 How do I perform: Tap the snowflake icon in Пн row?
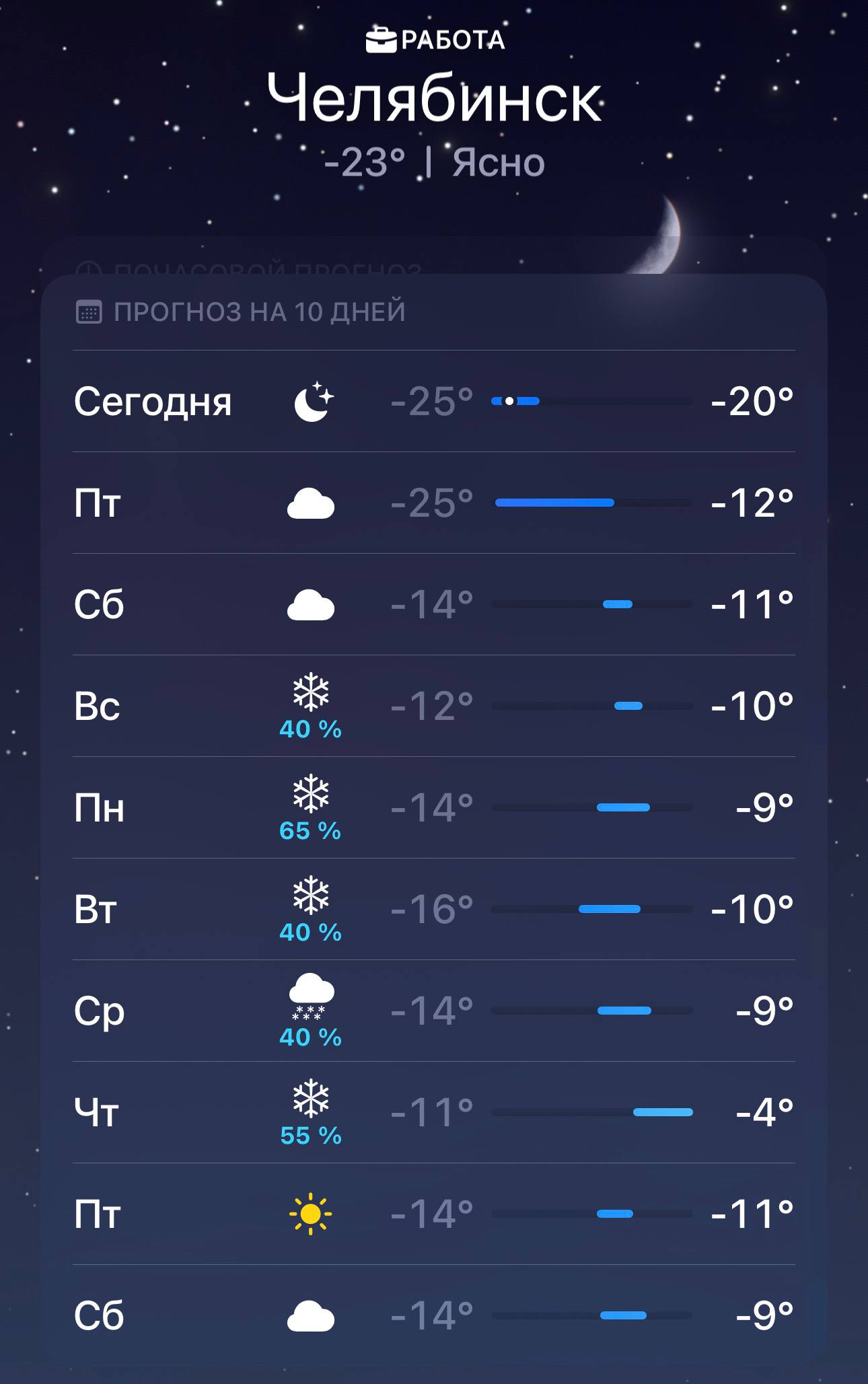pos(311,794)
